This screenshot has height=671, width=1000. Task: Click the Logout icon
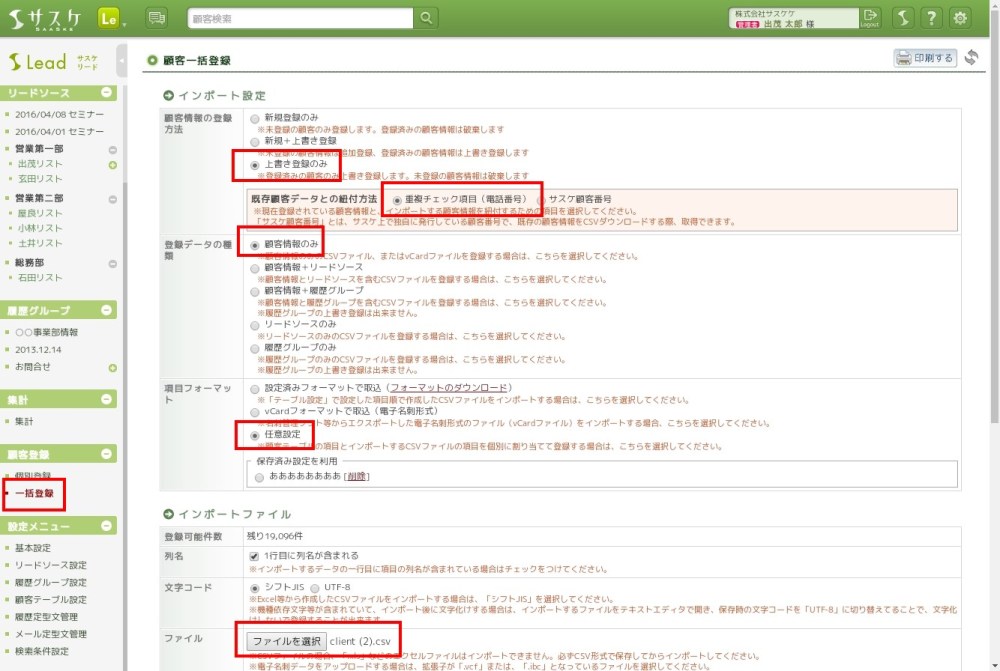click(x=870, y=17)
